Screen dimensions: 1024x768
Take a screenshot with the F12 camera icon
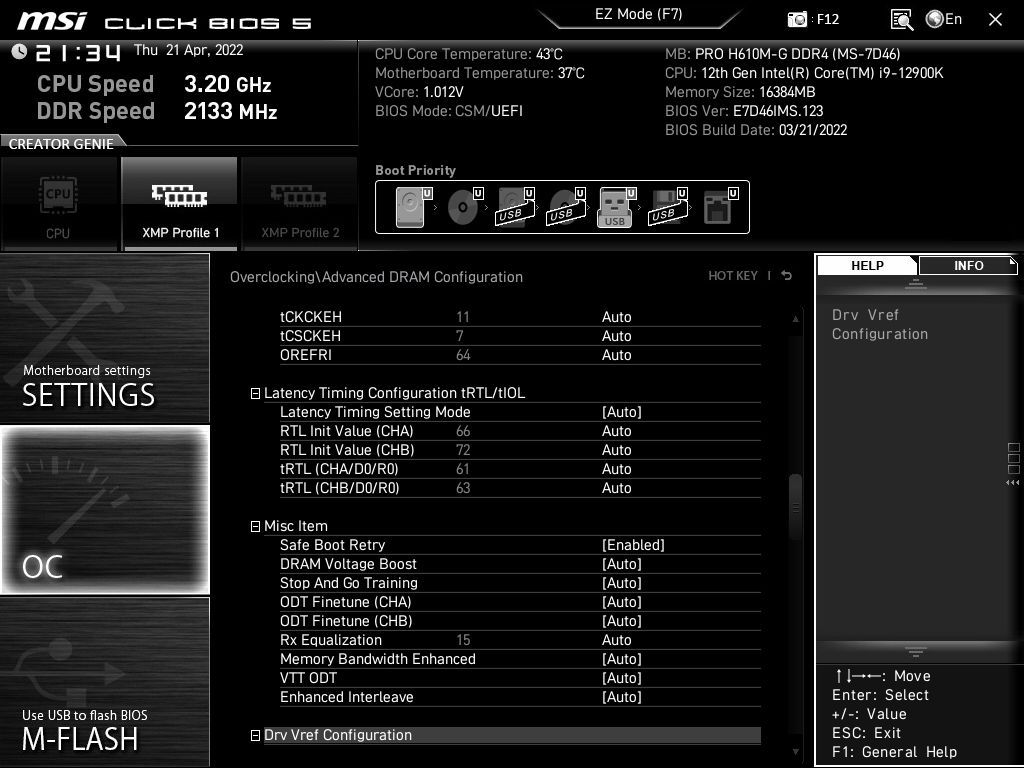pos(797,20)
